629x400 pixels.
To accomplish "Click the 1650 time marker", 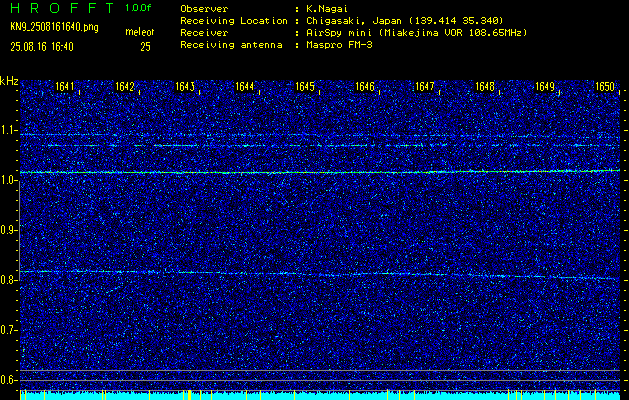I will click(605, 87).
